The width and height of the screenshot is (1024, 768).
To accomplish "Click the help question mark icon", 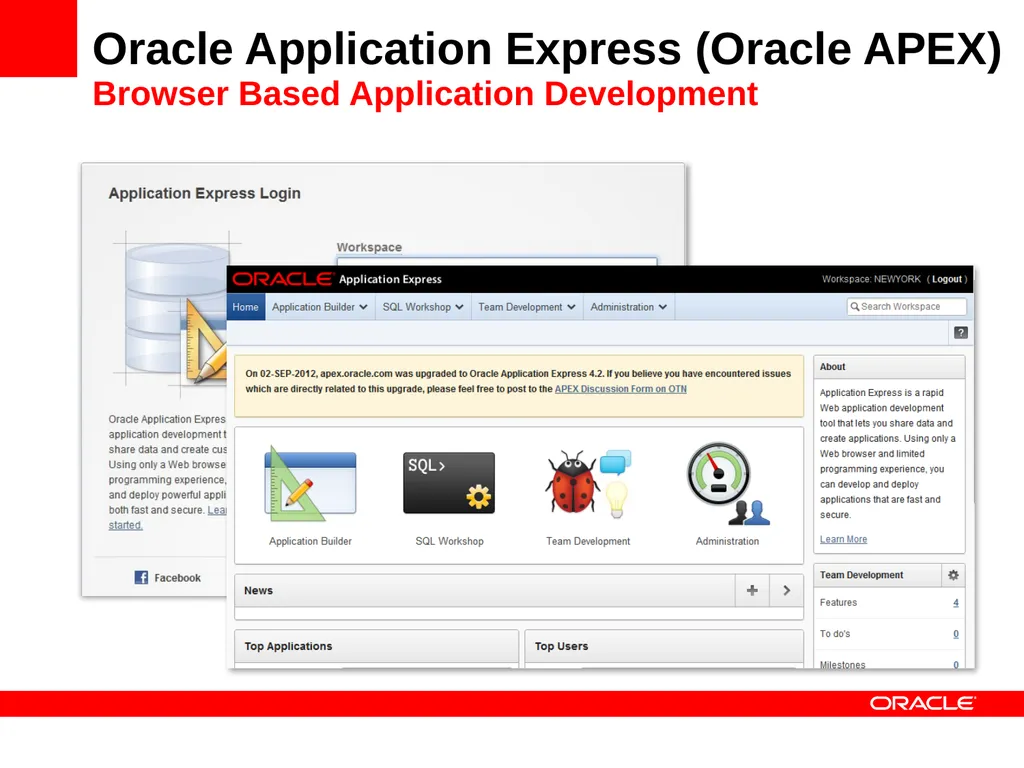I will 961,332.
